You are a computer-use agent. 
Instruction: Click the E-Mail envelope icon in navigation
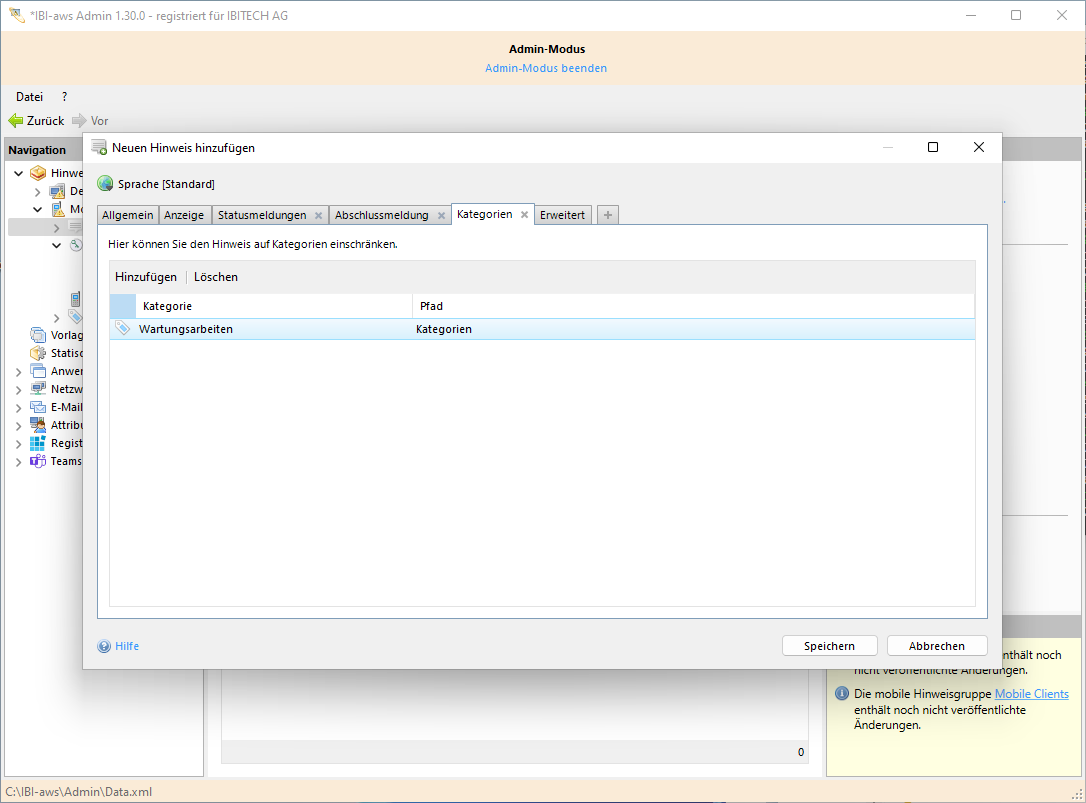coord(38,407)
